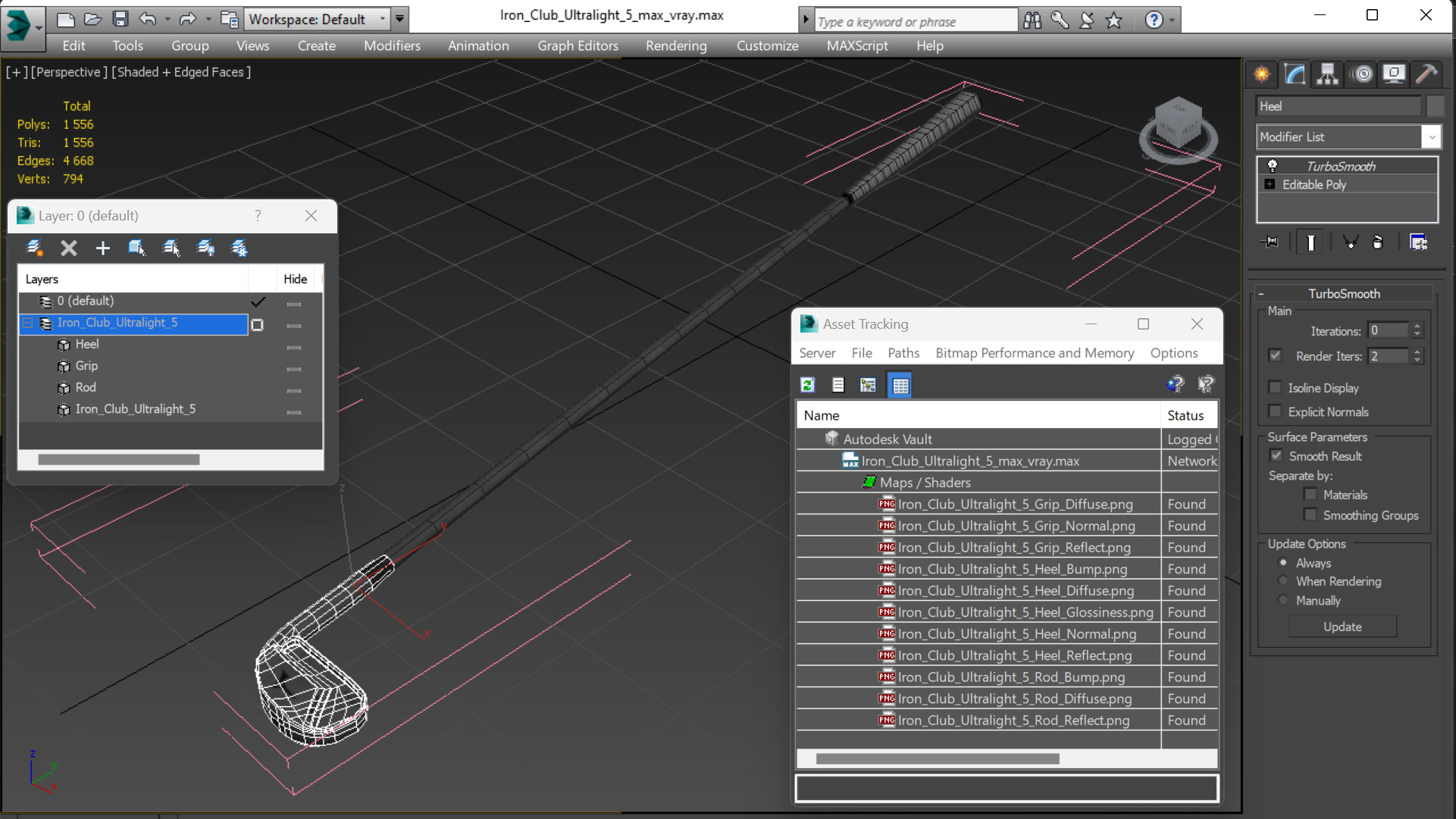Toggle Show End Result icon
Viewport: 1456px width, 819px height.
tap(1310, 242)
